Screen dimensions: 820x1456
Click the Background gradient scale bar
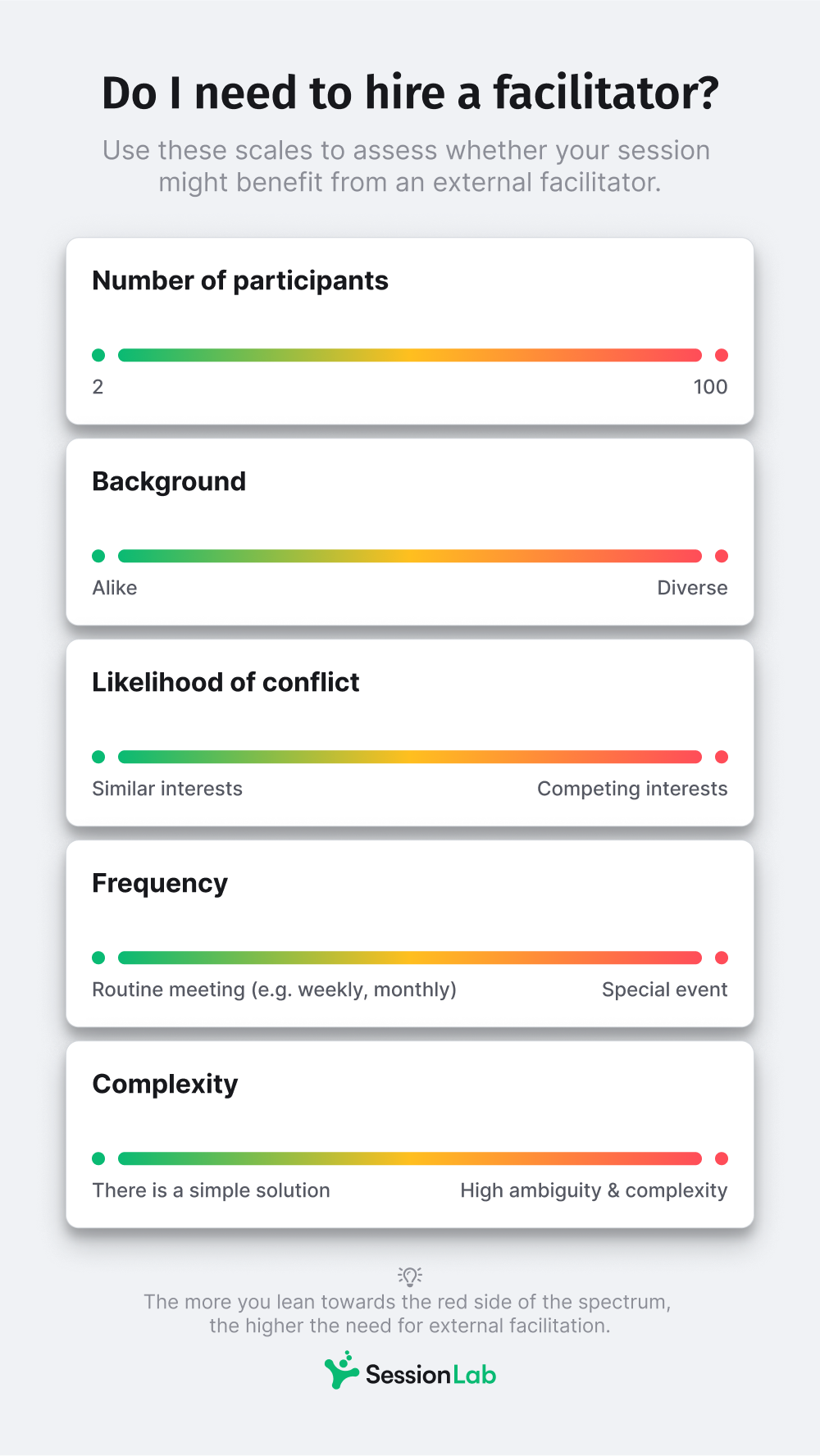[x=410, y=556]
